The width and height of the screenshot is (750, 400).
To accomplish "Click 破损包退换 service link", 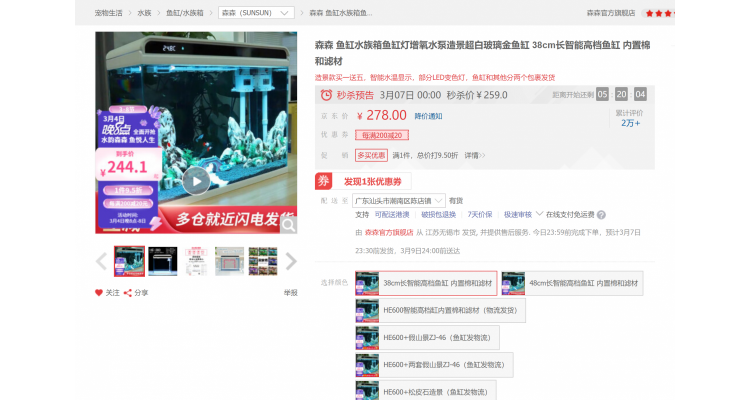I will [438, 214].
